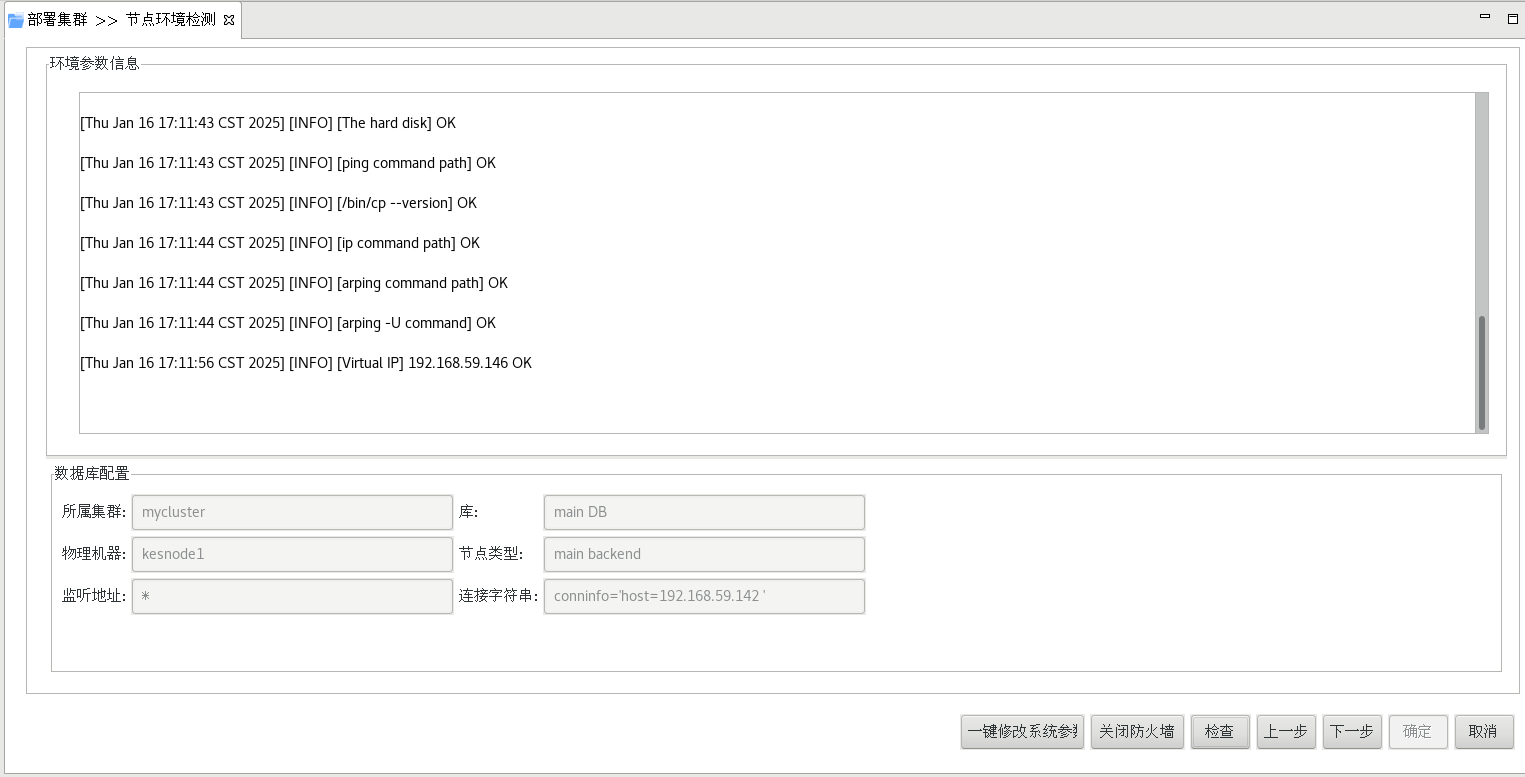The height and width of the screenshot is (777, 1525).
Task: Click the 连接字符串 conninfo field
Action: 703,596
